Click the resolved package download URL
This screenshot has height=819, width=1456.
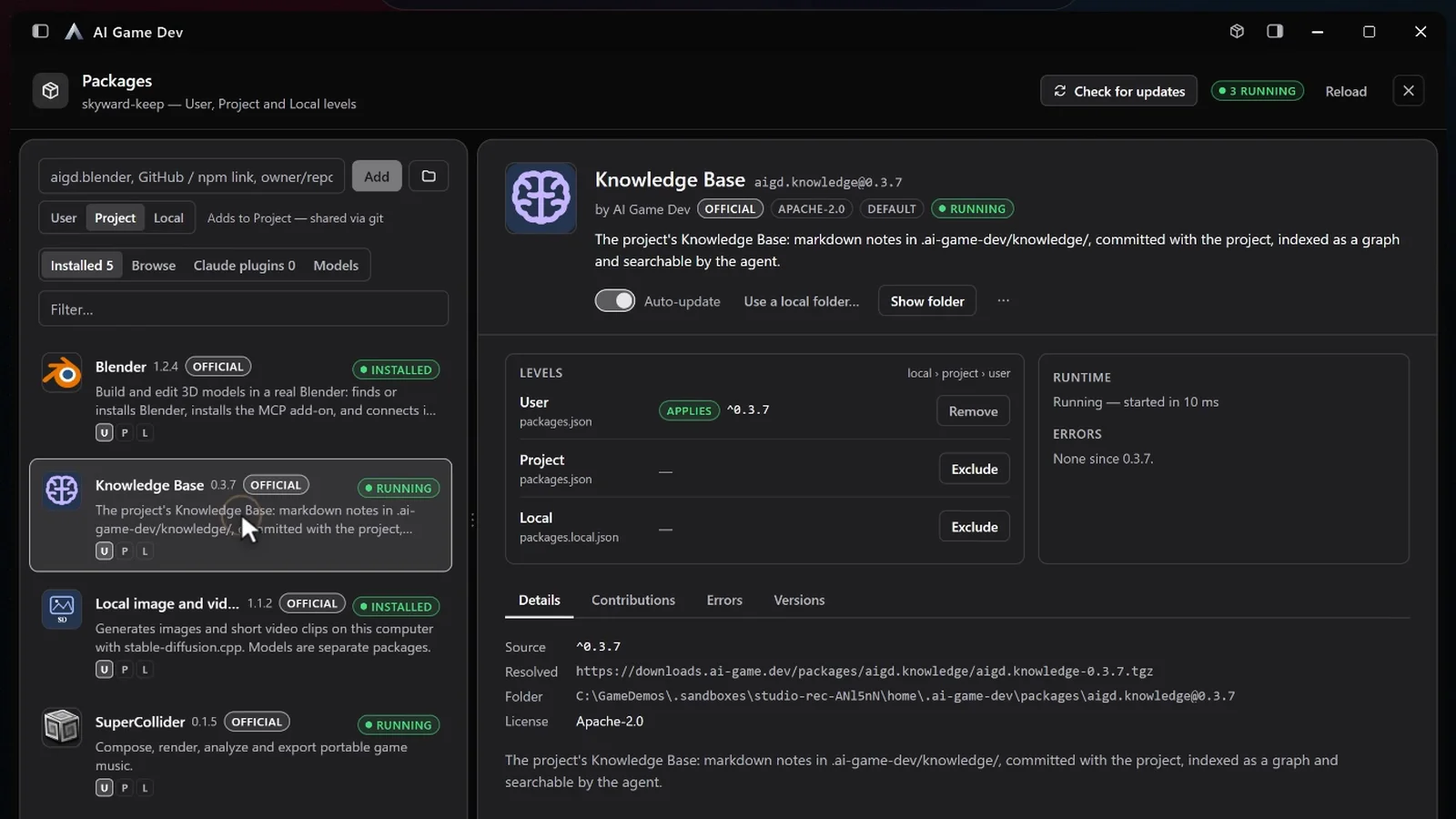pyautogui.click(x=864, y=672)
